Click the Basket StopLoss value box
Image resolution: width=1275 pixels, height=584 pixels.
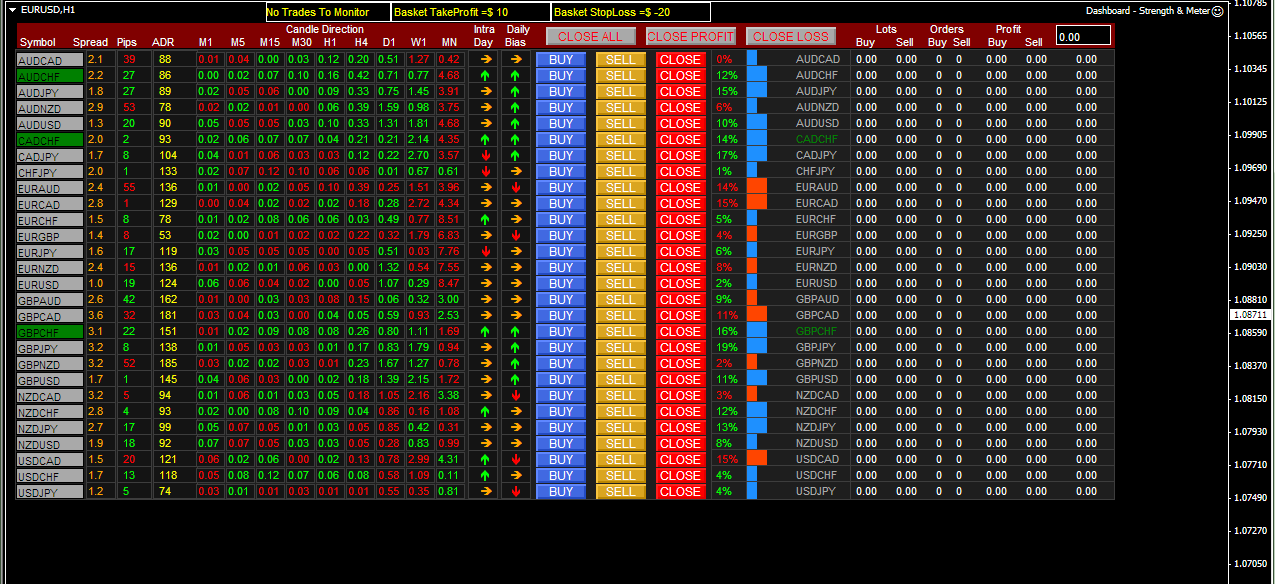[x=631, y=12]
